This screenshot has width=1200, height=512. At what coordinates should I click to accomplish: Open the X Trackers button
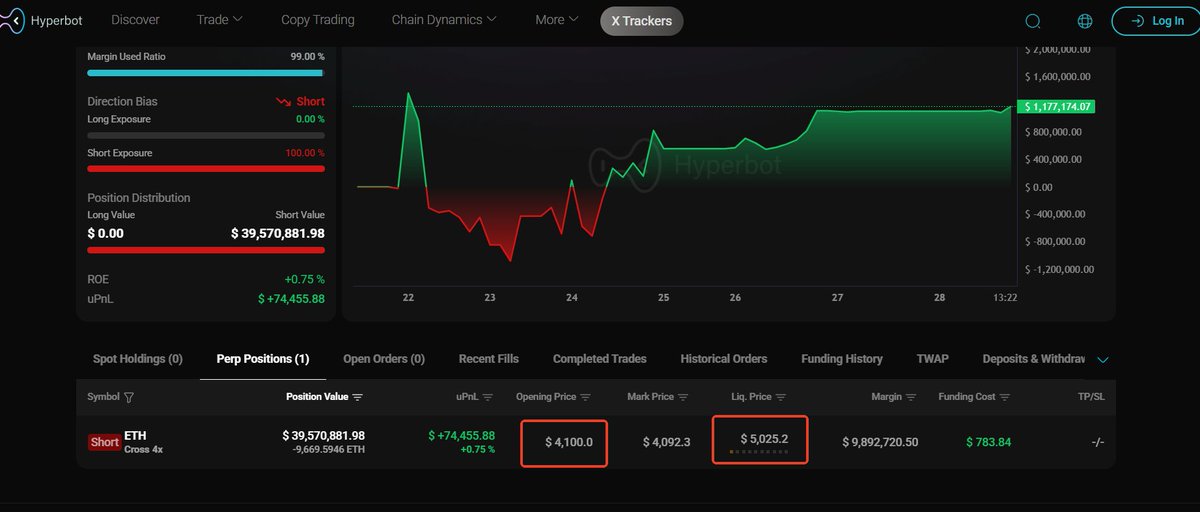tap(641, 21)
